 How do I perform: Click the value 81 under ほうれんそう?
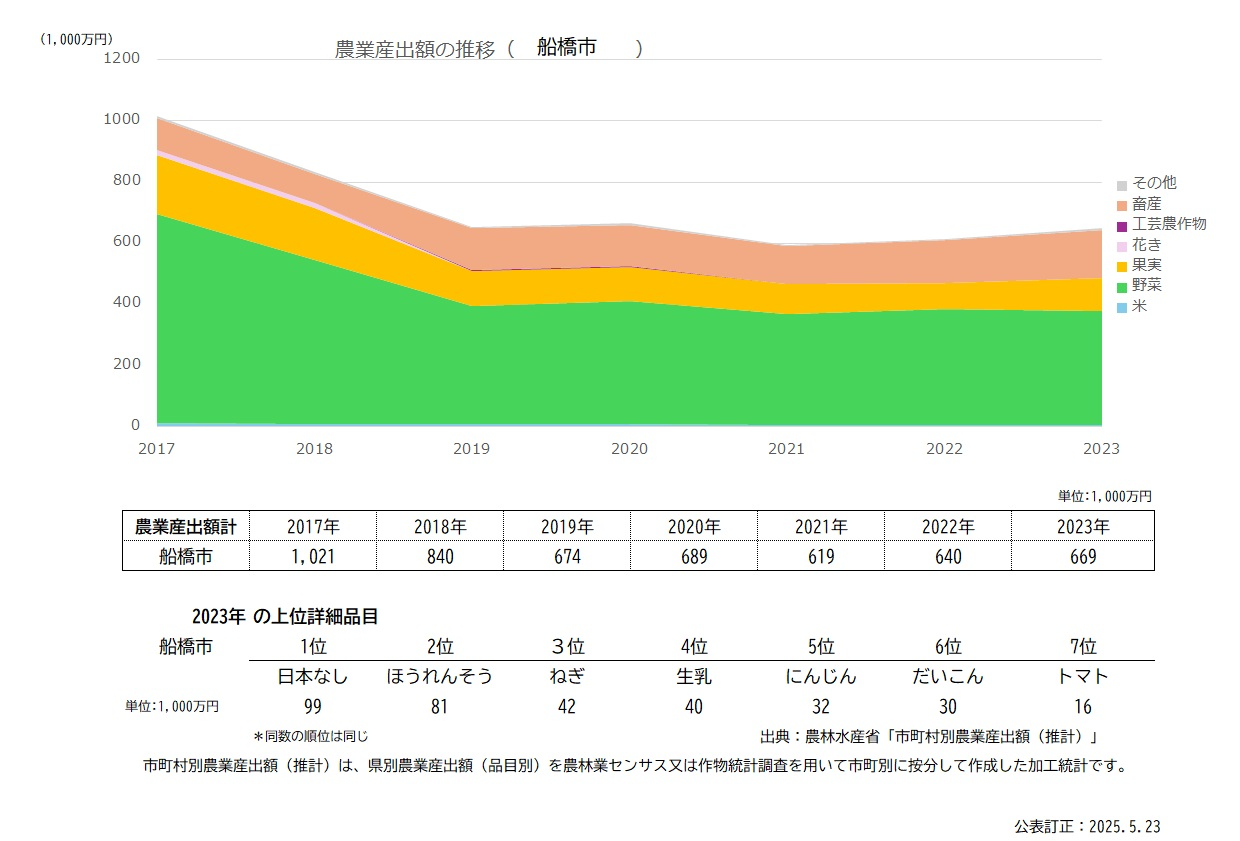(x=440, y=707)
